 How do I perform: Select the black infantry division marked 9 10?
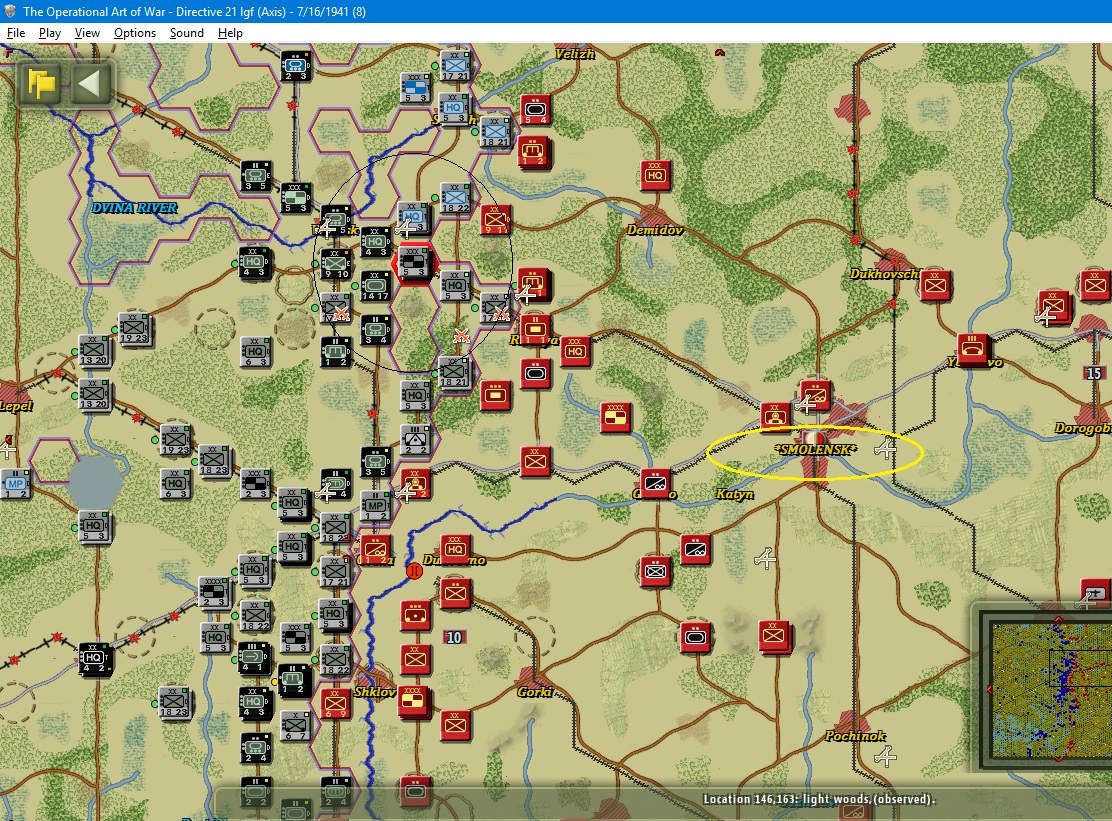pos(336,264)
